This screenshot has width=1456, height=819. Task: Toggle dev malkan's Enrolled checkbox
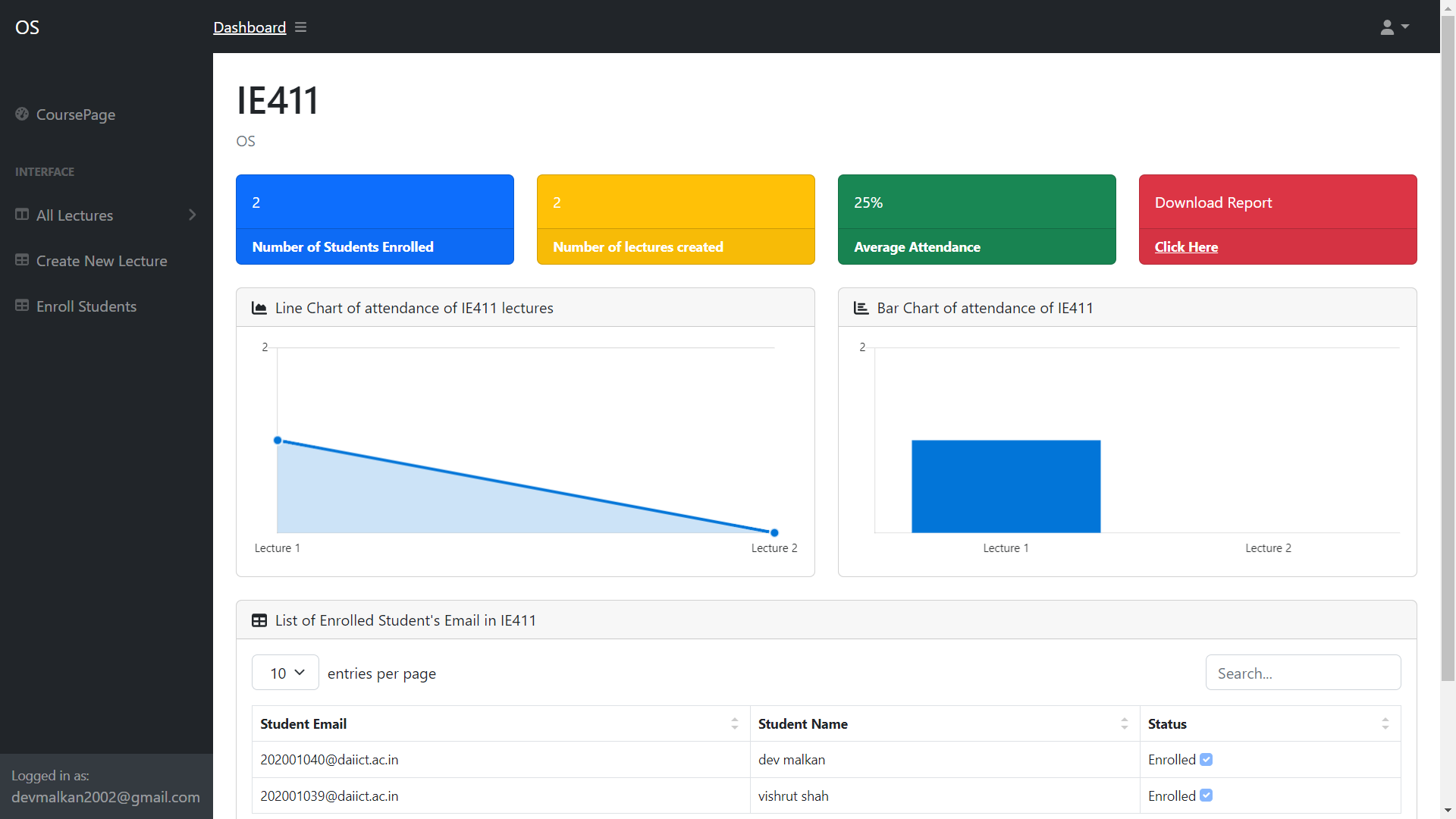[1206, 759]
